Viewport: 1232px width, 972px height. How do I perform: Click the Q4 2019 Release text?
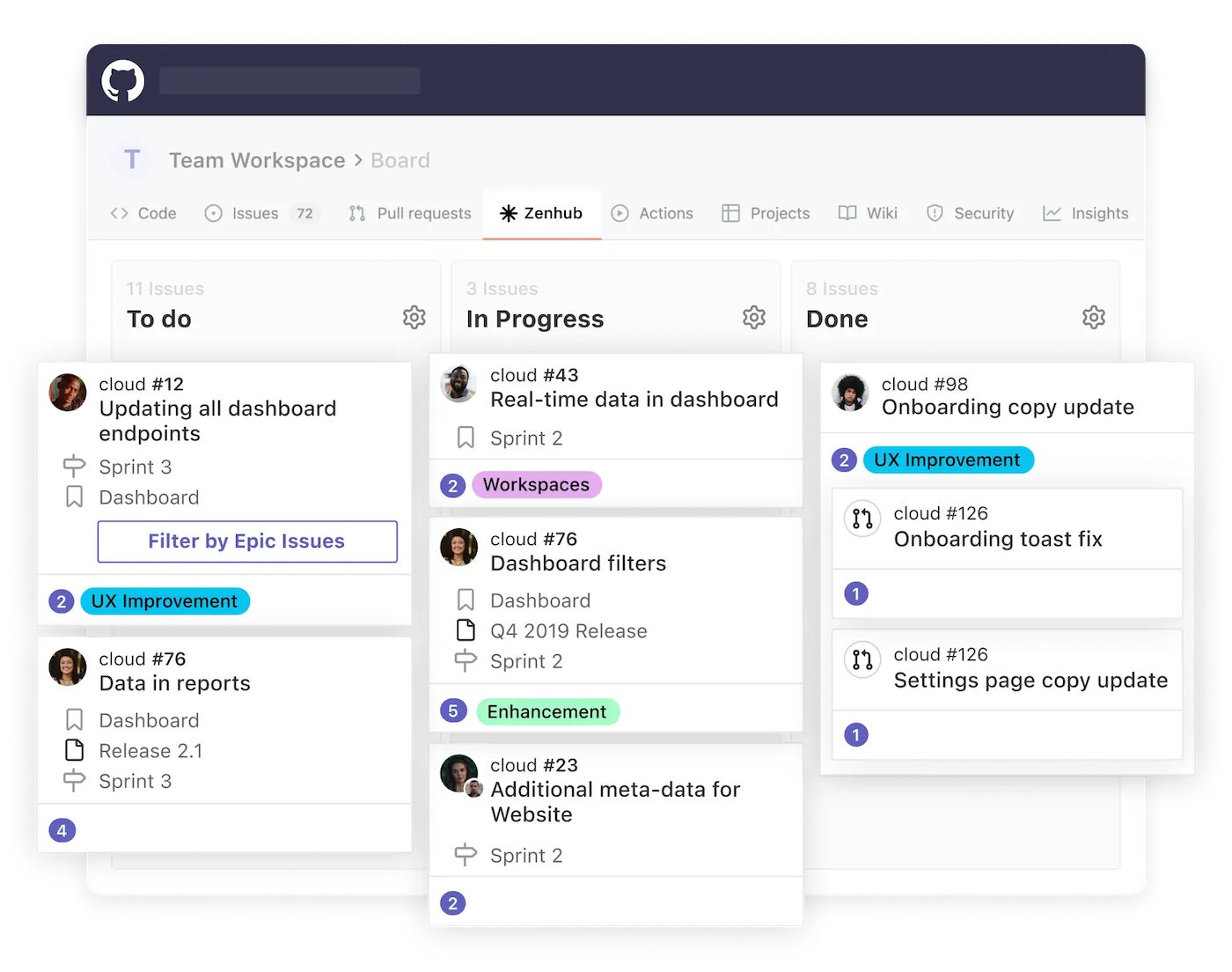[568, 631]
